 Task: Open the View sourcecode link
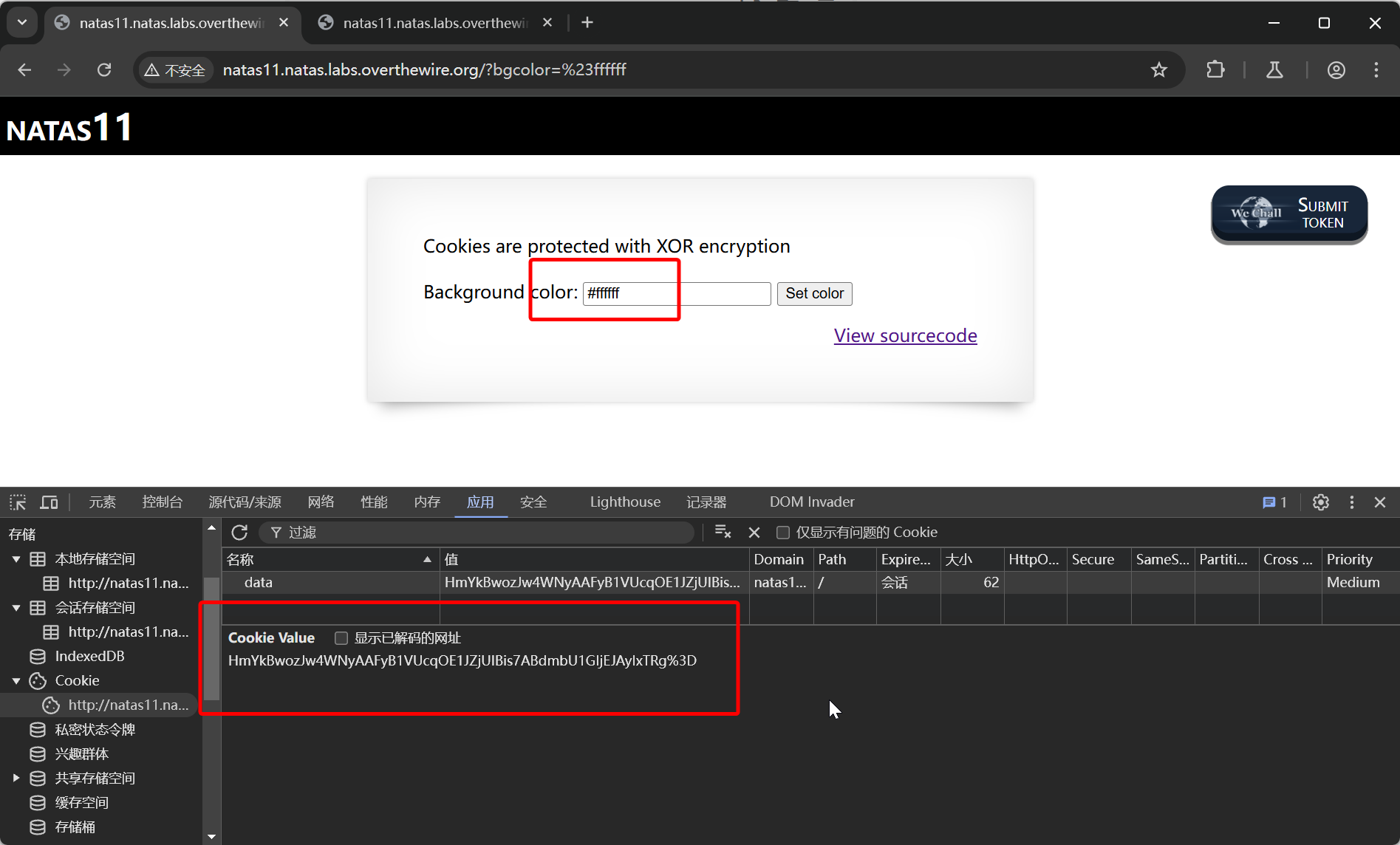point(905,335)
